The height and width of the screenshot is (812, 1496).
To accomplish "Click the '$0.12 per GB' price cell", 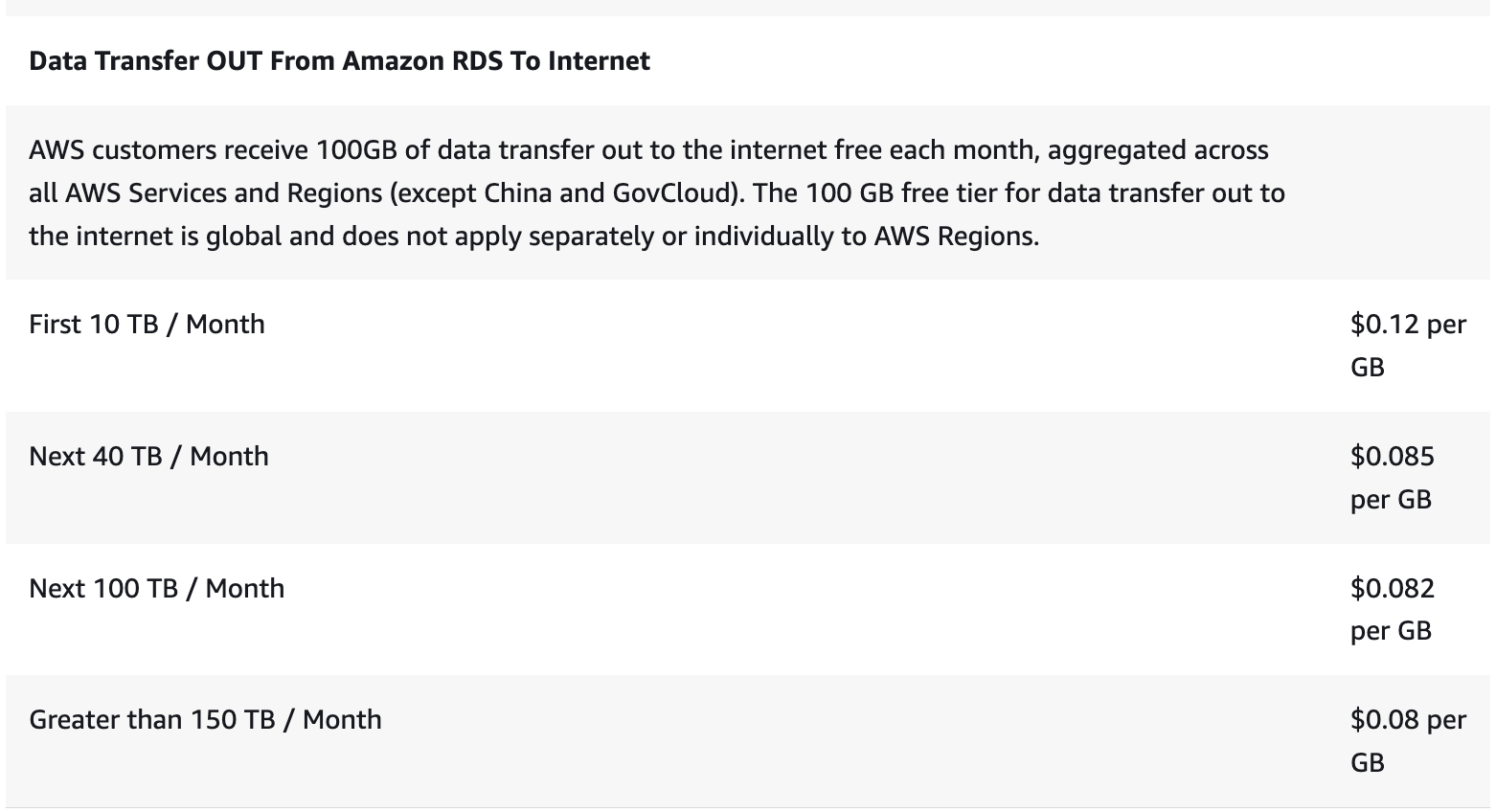I will coord(1407,345).
